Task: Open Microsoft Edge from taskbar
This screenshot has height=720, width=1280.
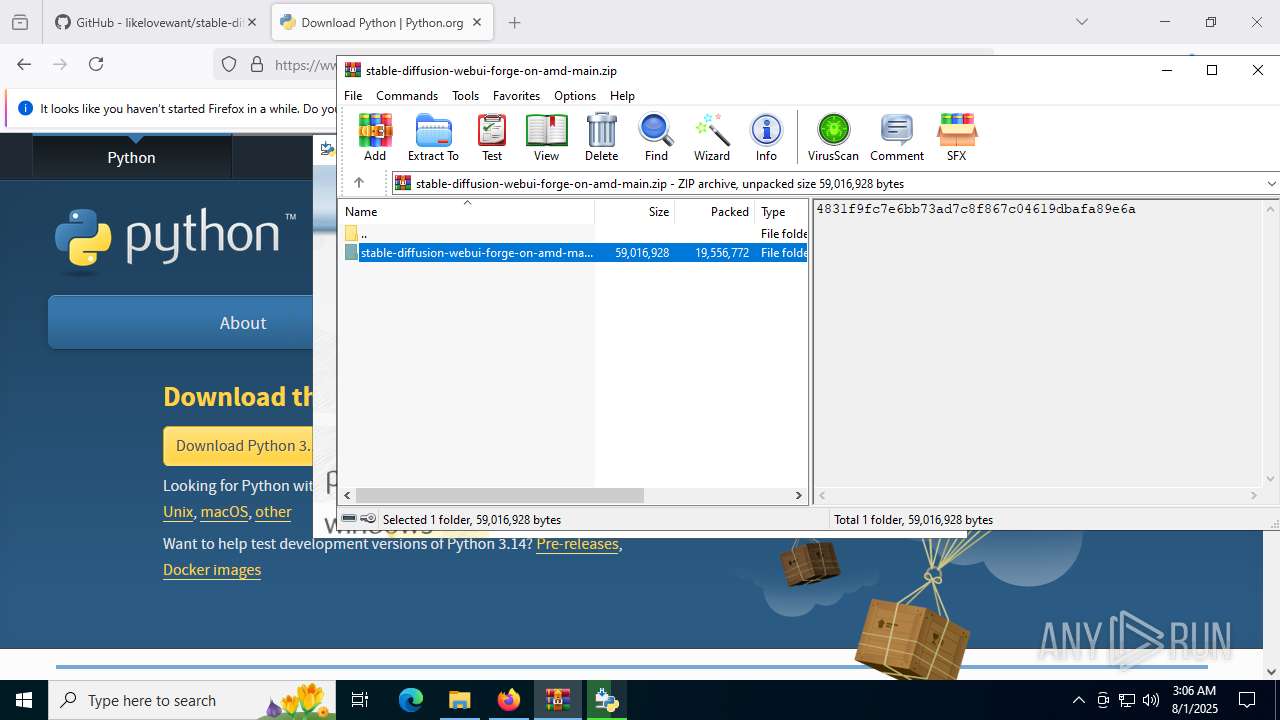Action: click(411, 700)
